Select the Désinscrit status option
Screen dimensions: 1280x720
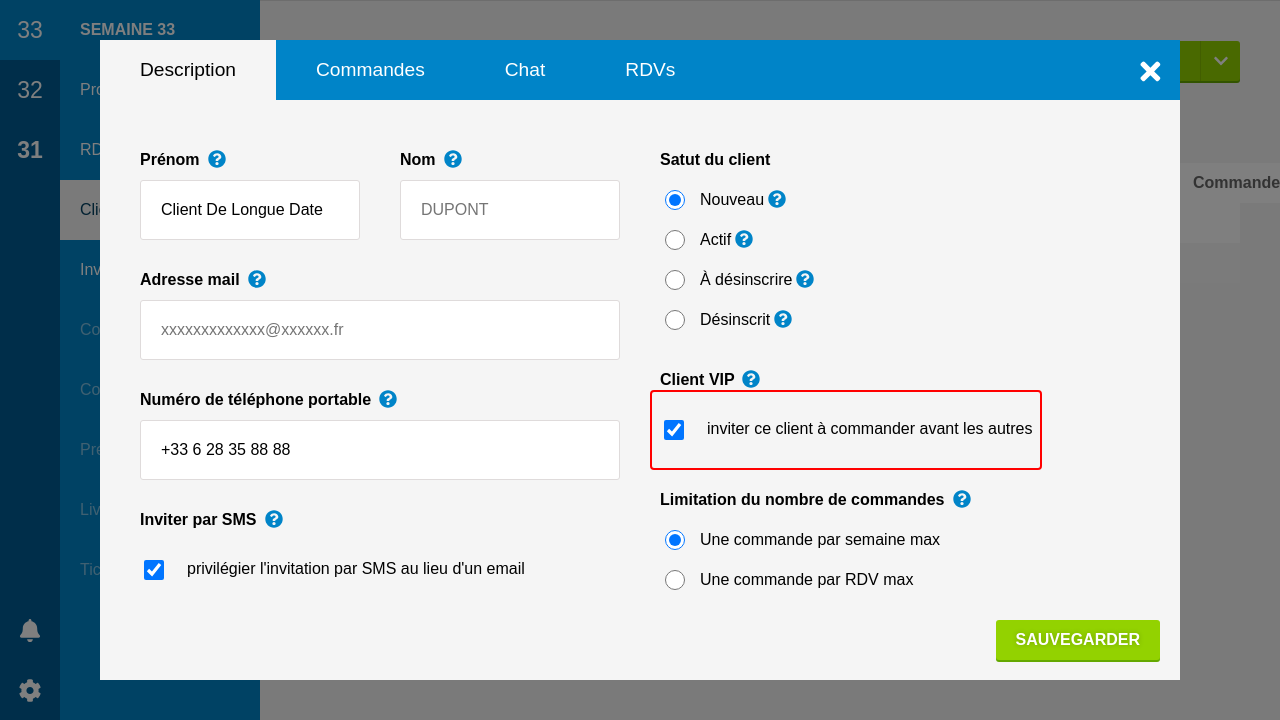pos(675,320)
